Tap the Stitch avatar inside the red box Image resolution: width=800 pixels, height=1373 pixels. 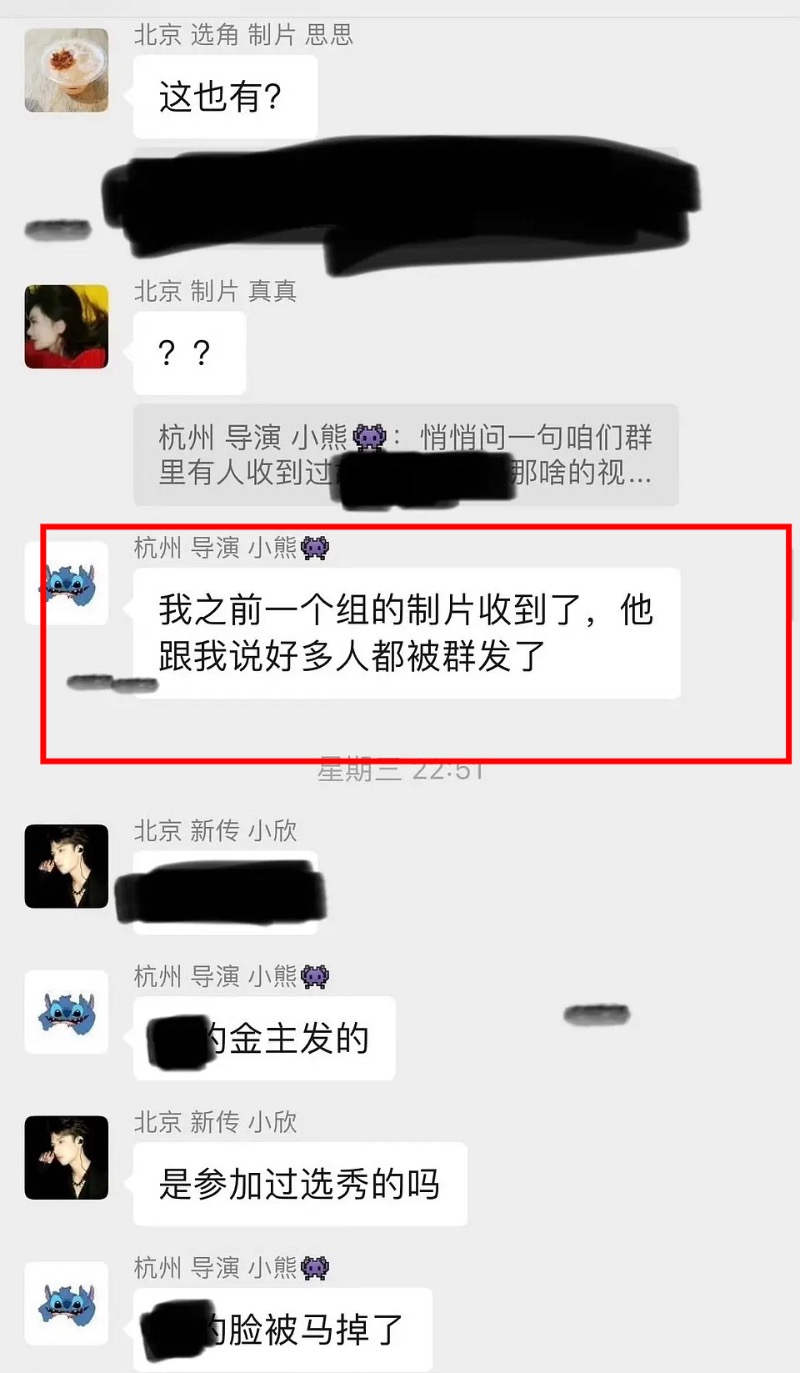66,584
